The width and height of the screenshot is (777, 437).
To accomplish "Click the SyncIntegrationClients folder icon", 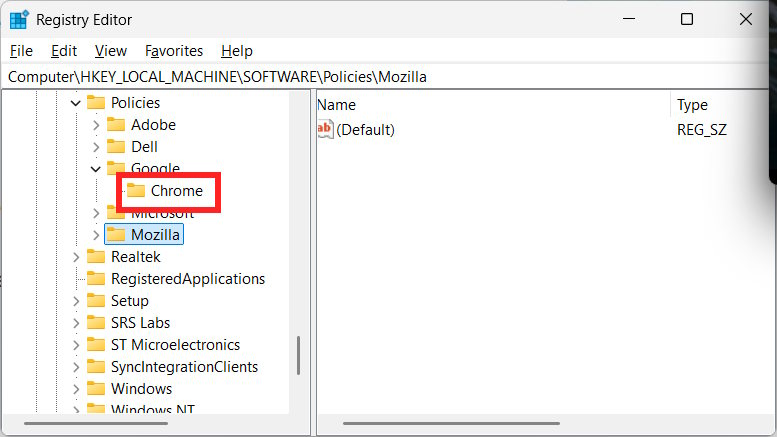I will pos(96,367).
